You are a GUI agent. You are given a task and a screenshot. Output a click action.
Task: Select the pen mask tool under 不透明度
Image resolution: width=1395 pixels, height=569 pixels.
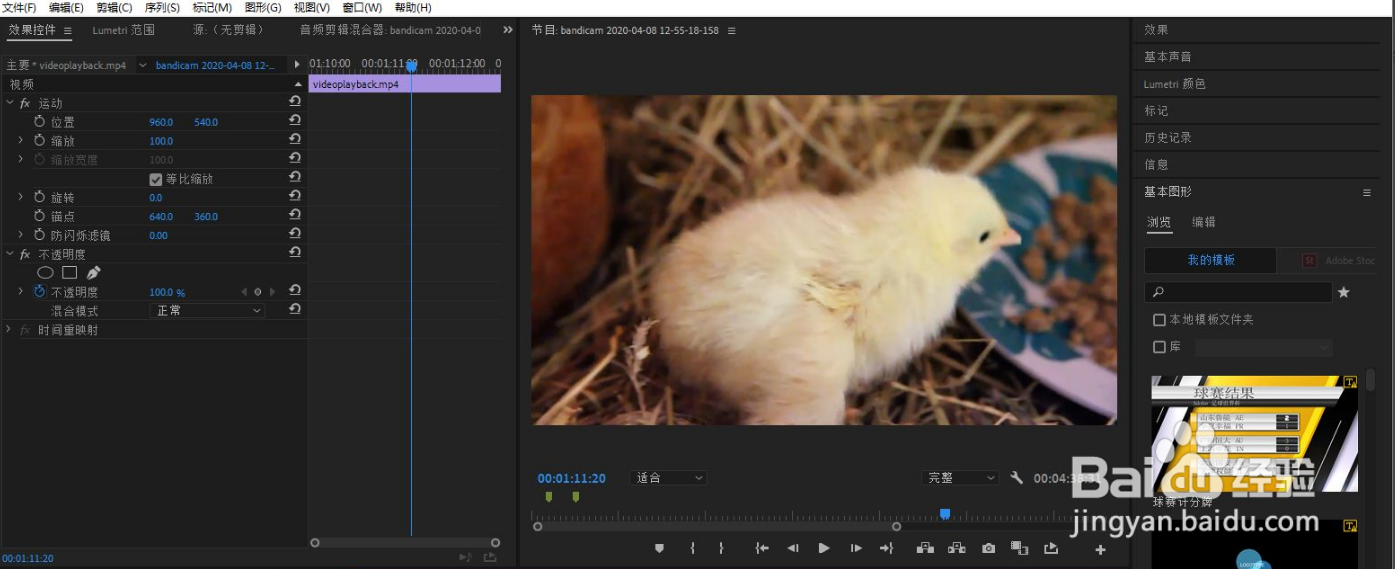tap(93, 272)
